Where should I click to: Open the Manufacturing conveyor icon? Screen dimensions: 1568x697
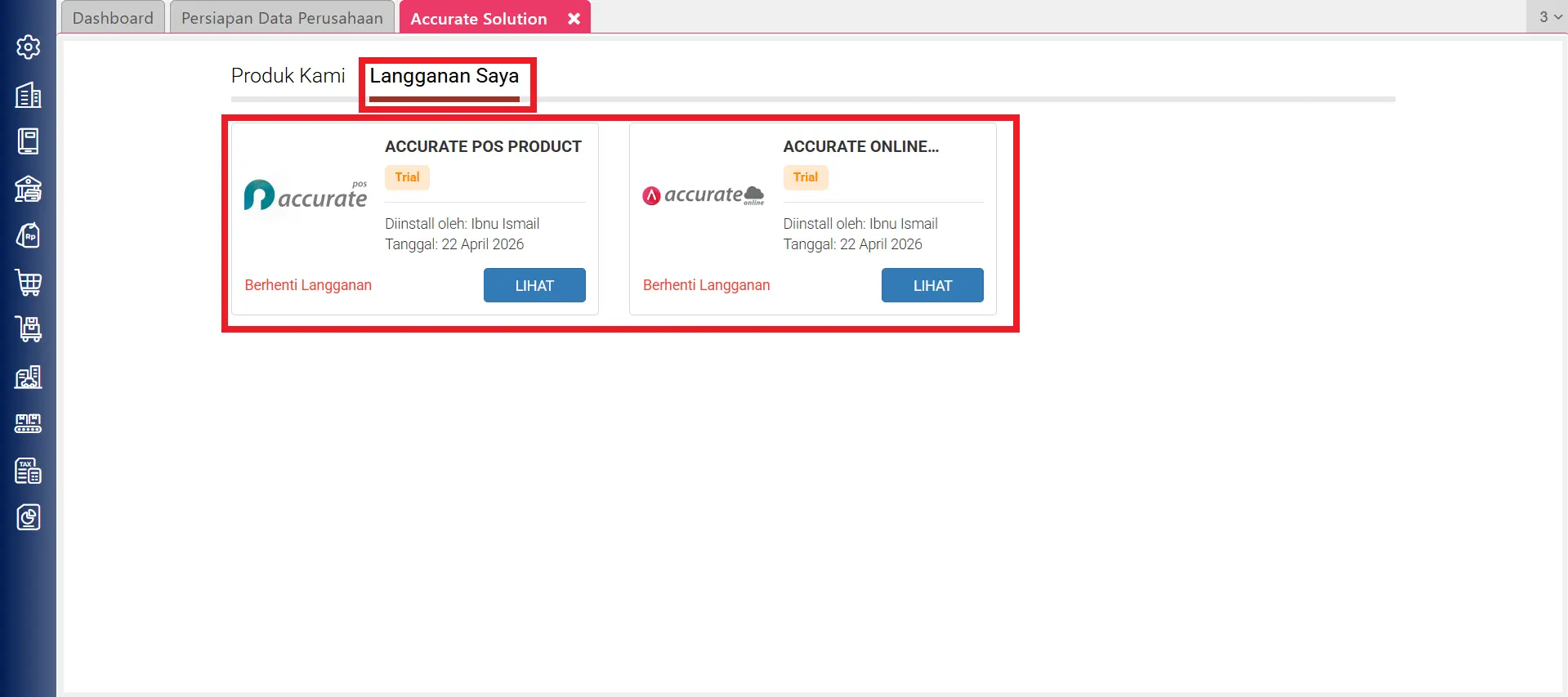tap(29, 423)
